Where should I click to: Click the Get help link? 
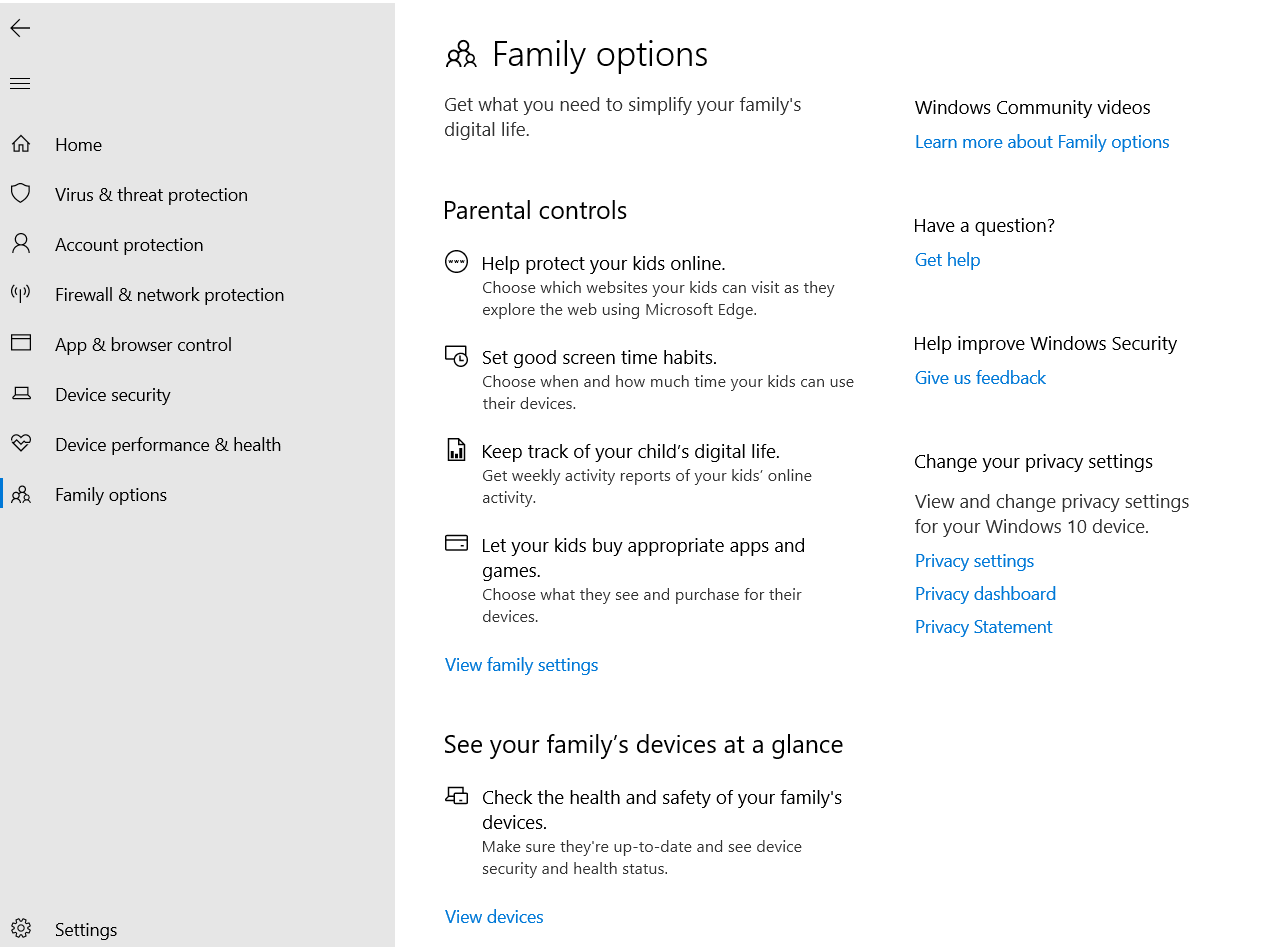(947, 260)
